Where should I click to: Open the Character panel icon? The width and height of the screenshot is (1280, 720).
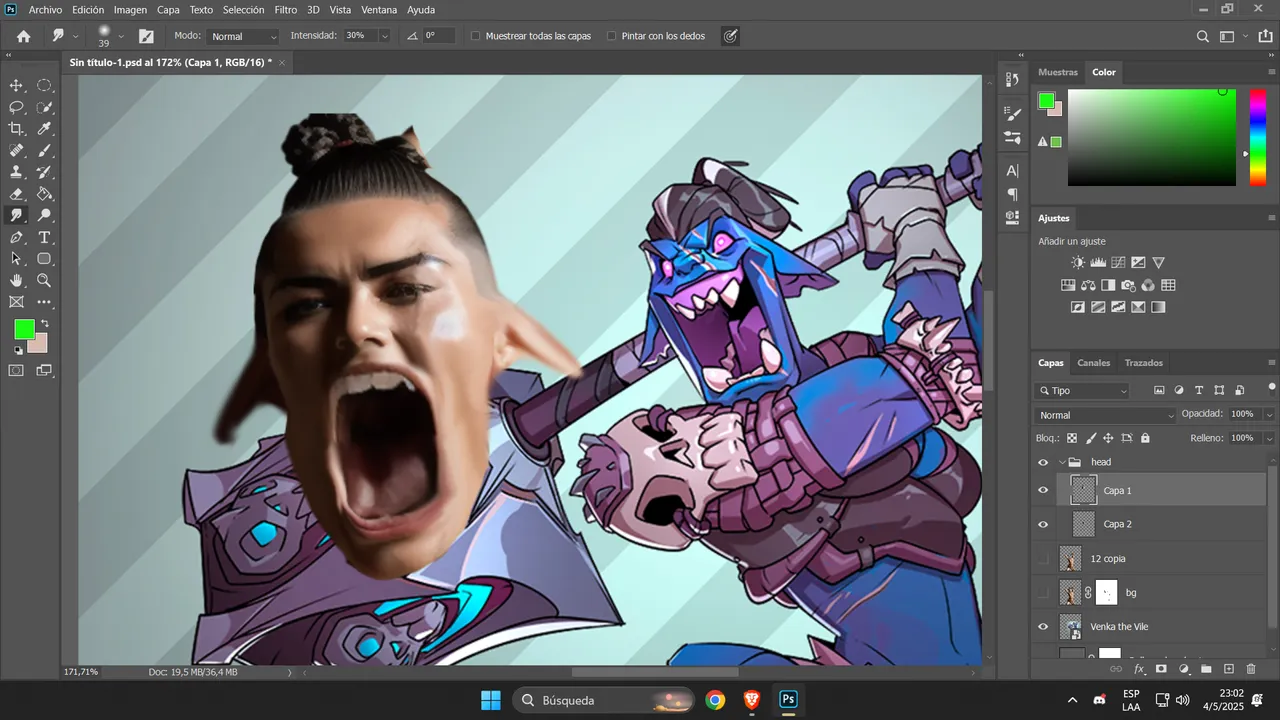[x=1012, y=171]
